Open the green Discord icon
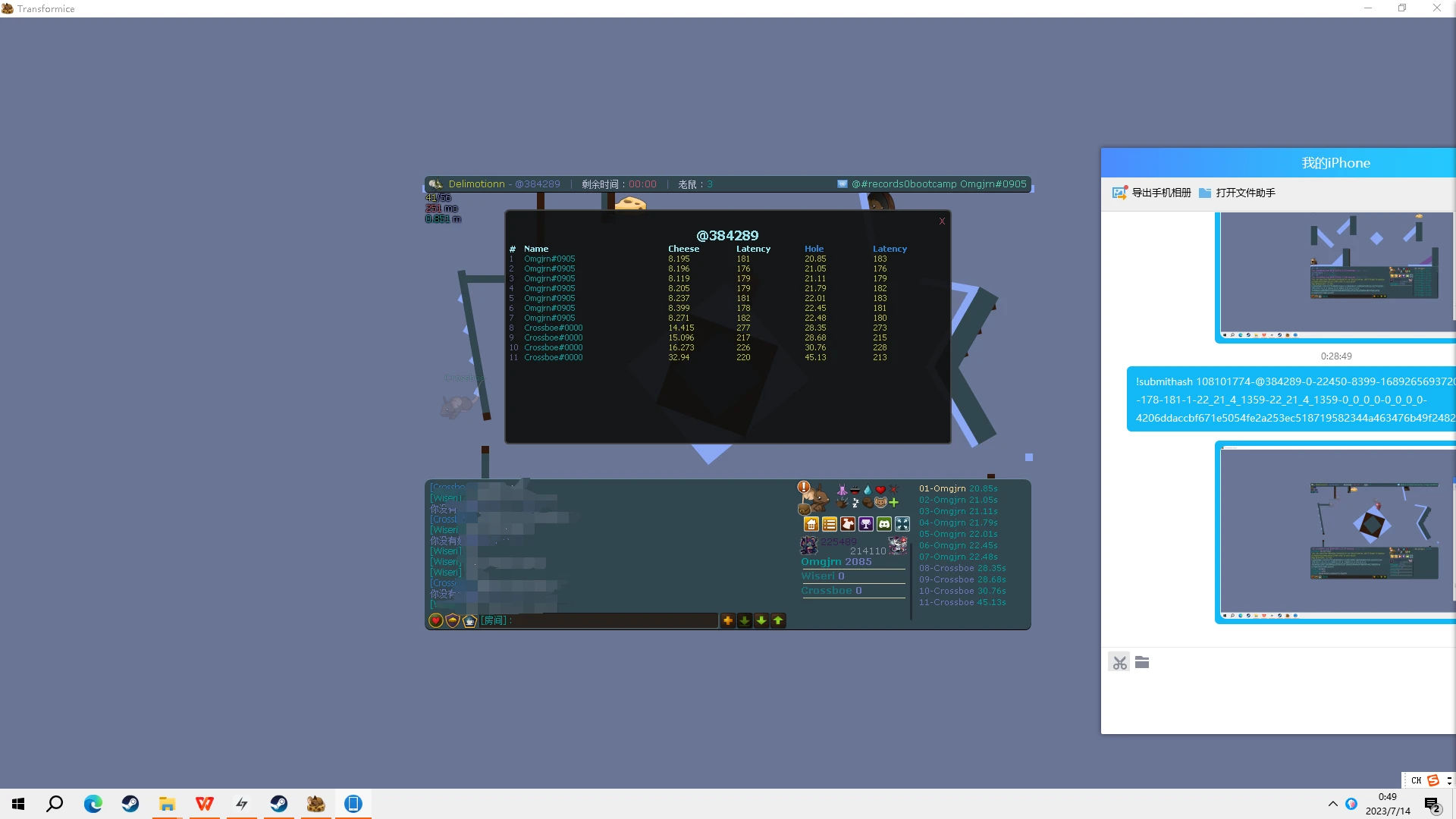The width and height of the screenshot is (1456, 819). [x=884, y=524]
